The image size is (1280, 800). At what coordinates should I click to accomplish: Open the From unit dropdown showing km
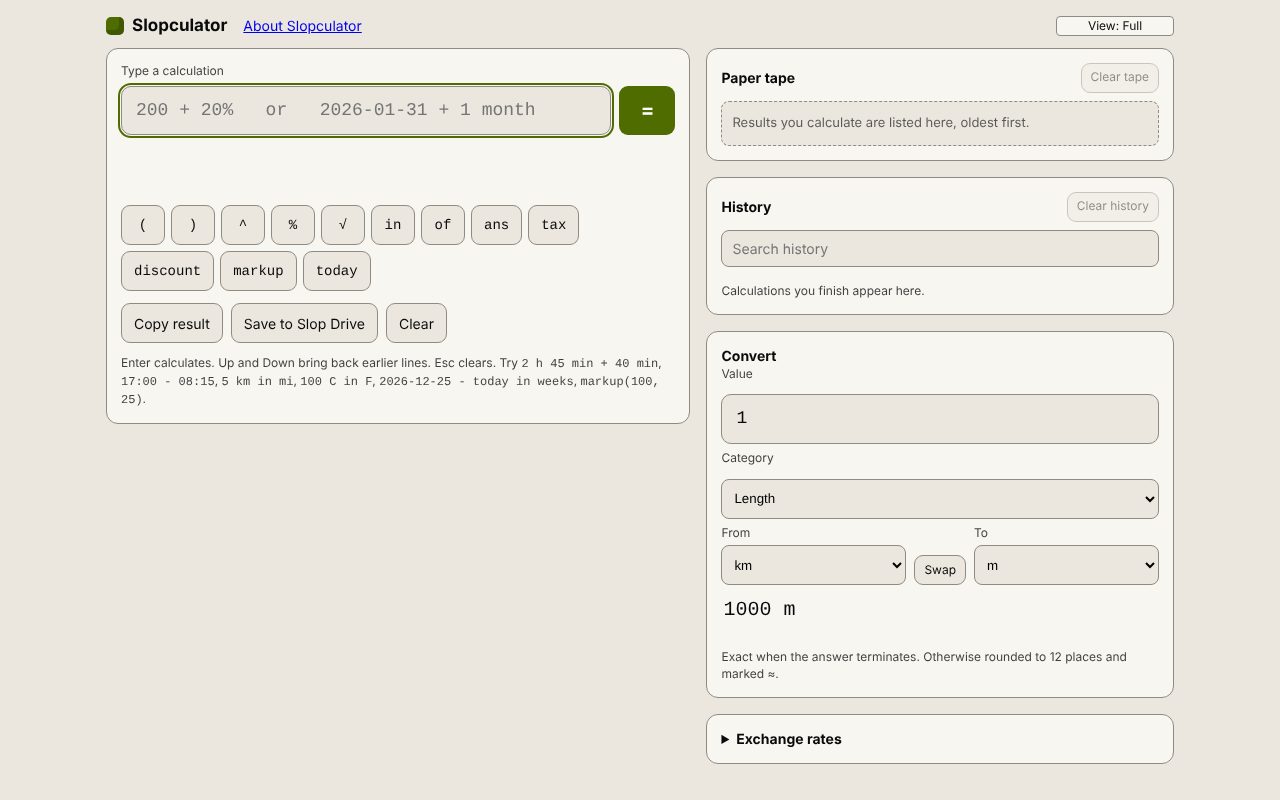[813, 565]
